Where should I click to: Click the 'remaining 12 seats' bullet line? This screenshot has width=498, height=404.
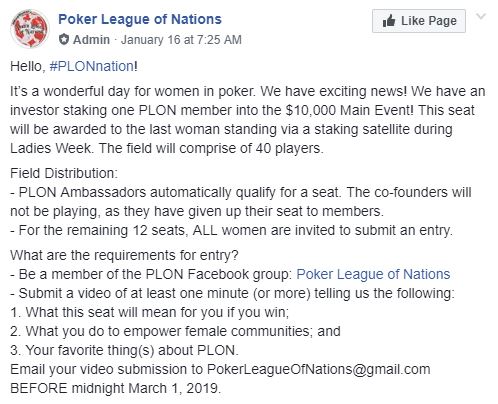[231, 230]
